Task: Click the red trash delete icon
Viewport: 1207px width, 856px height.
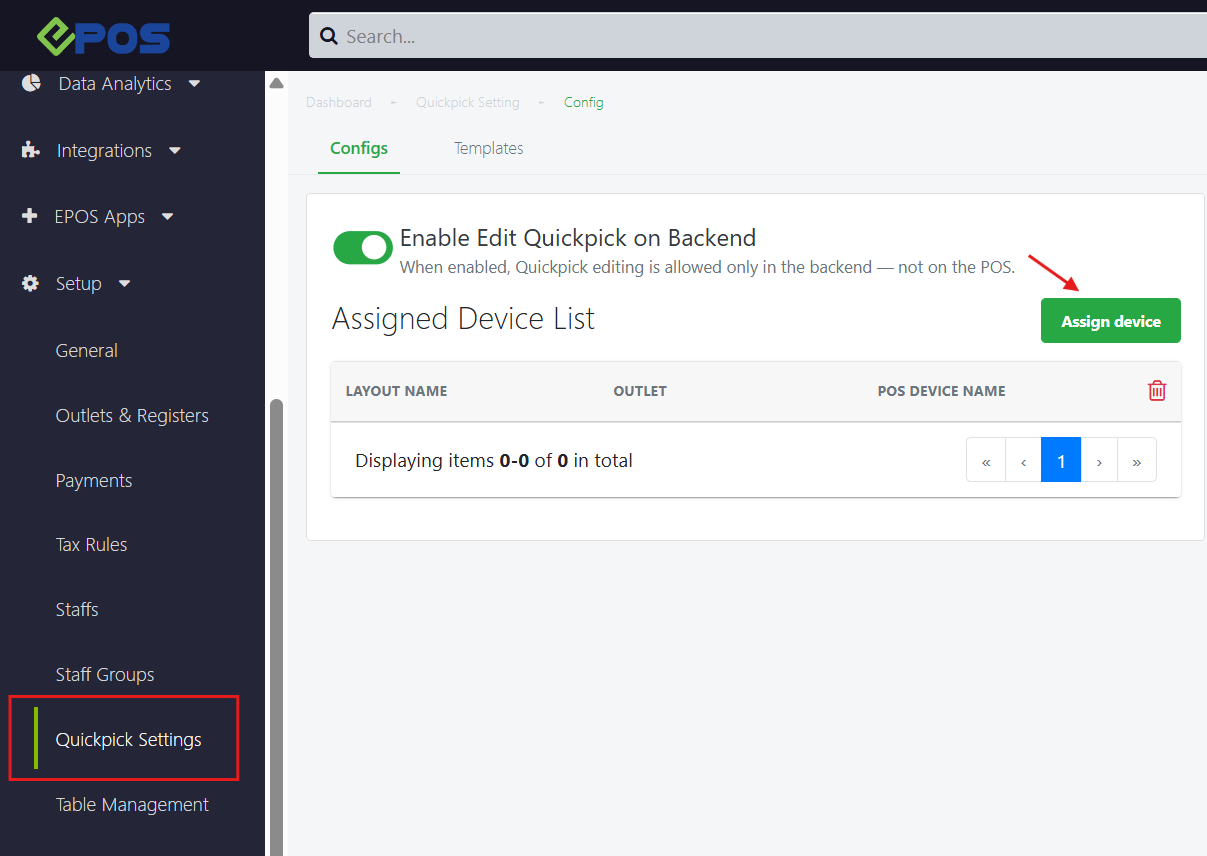Action: [1157, 391]
